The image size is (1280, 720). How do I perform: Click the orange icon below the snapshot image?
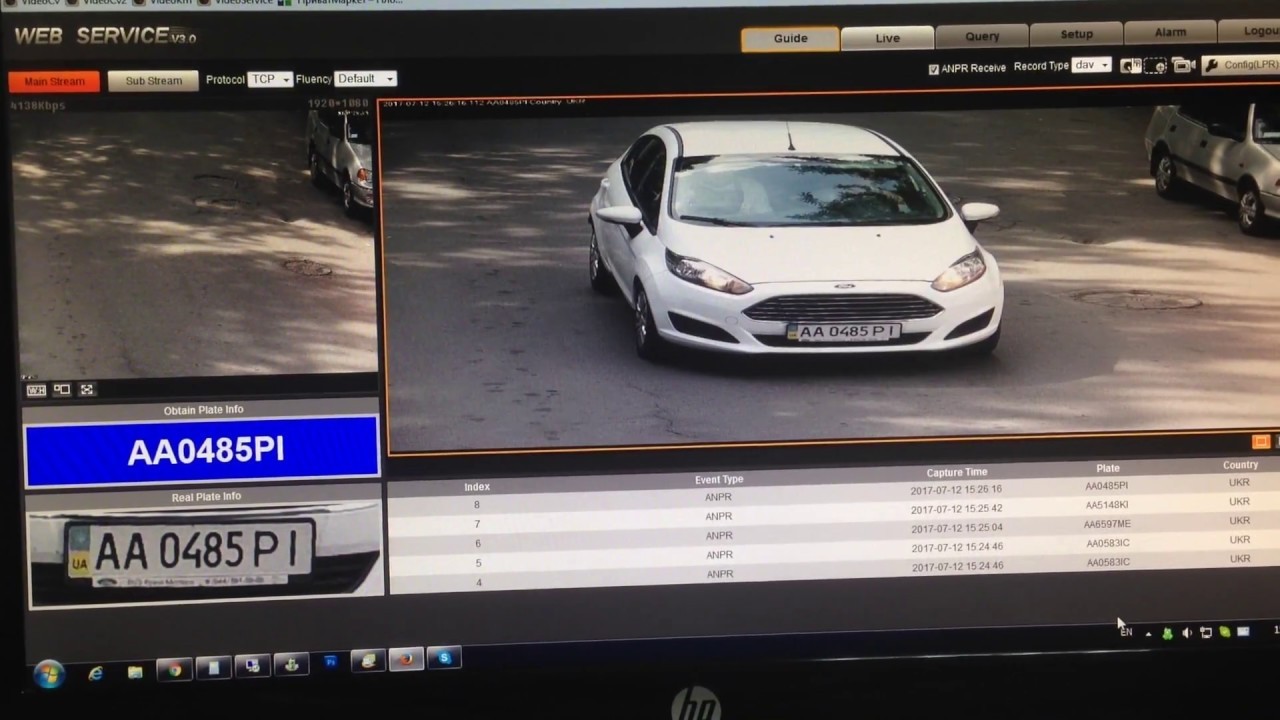pyautogui.click(x=1260, y=441)
